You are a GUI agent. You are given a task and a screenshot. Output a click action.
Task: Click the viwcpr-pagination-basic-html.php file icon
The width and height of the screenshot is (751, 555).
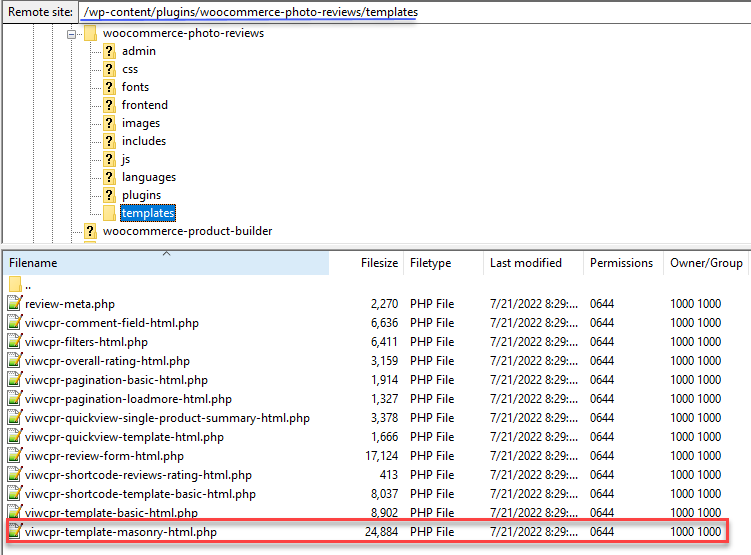click(x=15, y=380)
